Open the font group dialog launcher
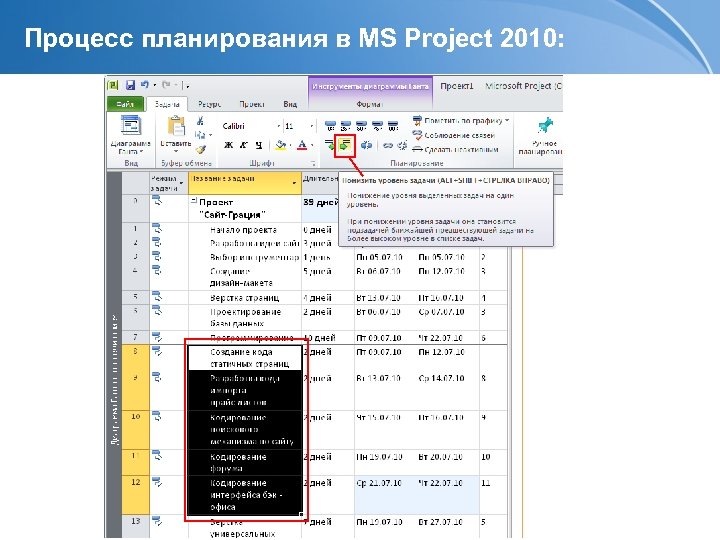This screenshot has height=540, width=720. pos(313,163)
